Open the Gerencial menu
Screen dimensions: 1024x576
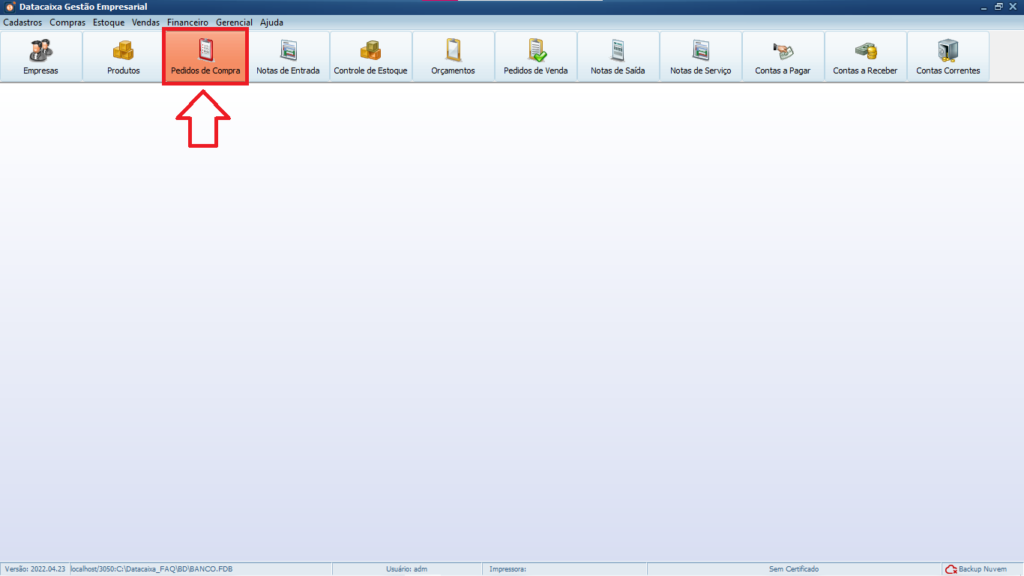pos(234,22)
